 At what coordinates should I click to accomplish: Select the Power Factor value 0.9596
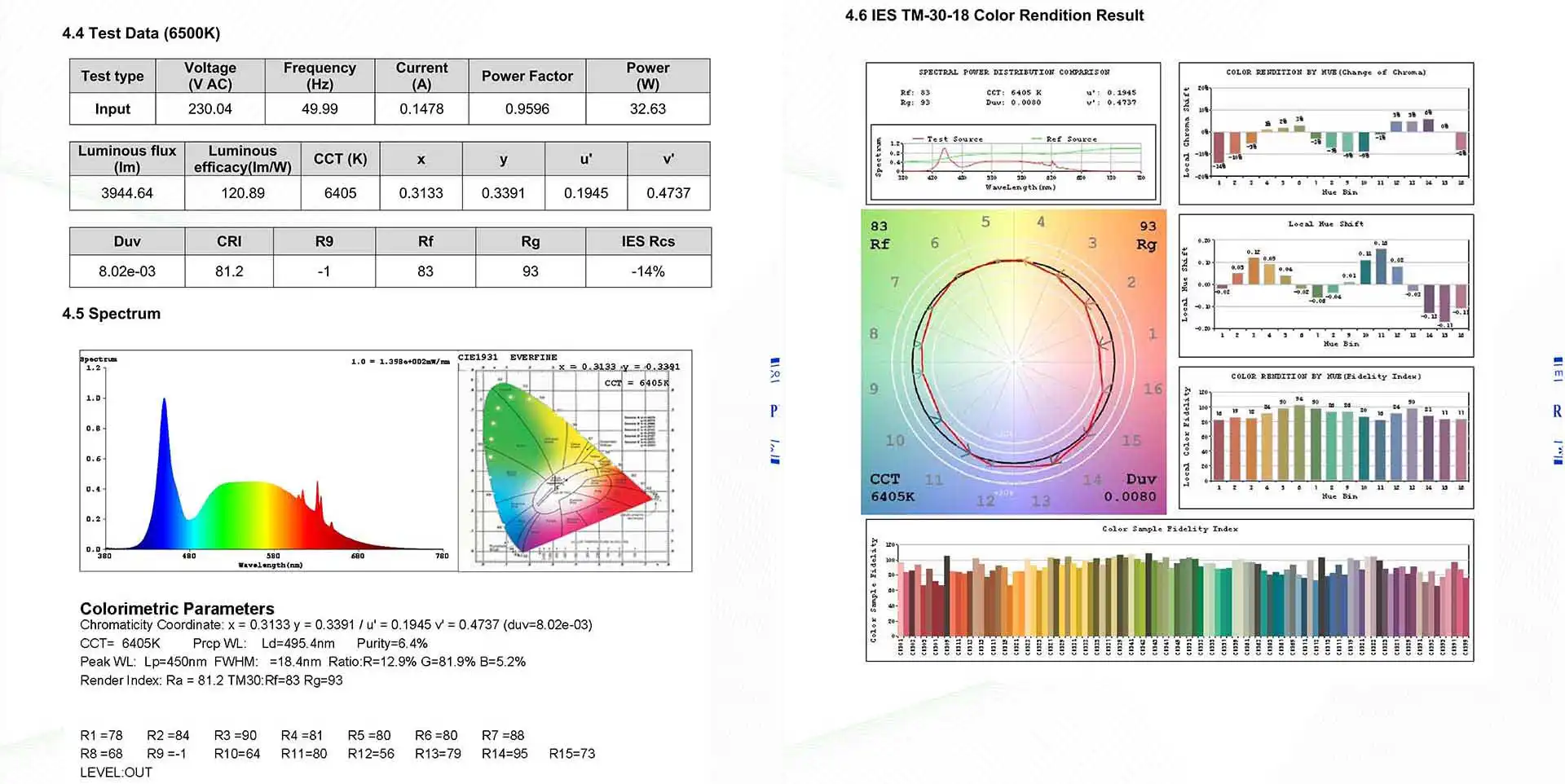(x=527, y=108)
